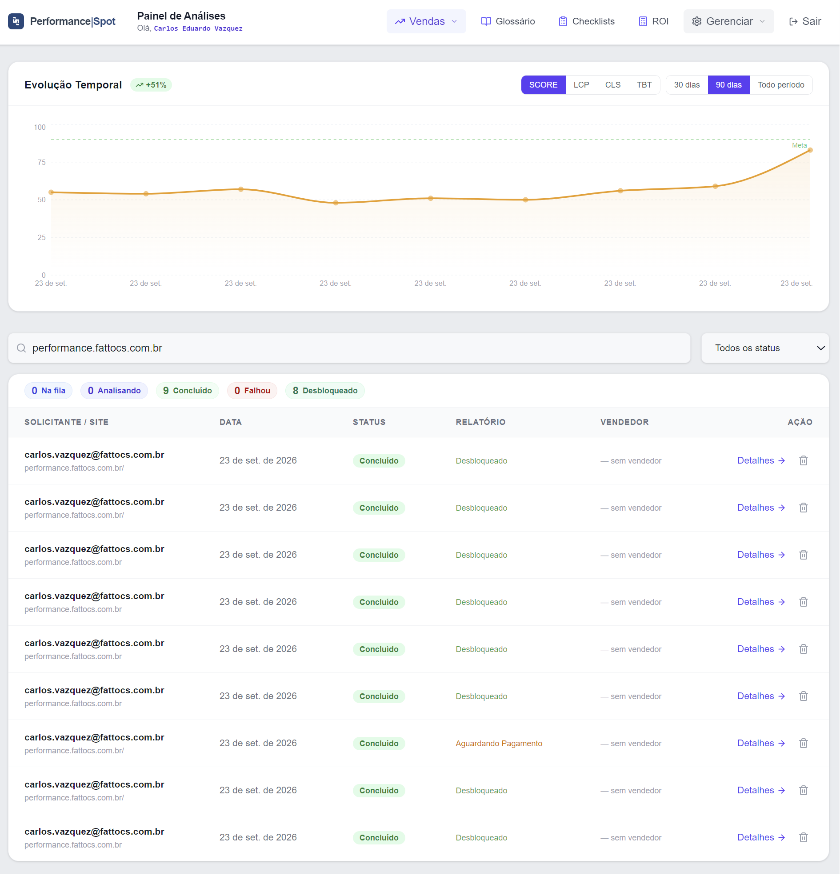Click the user name Carlos Eduardo Vazquez
This screenshot has width=840, height=874.
[x=198, y=28]
